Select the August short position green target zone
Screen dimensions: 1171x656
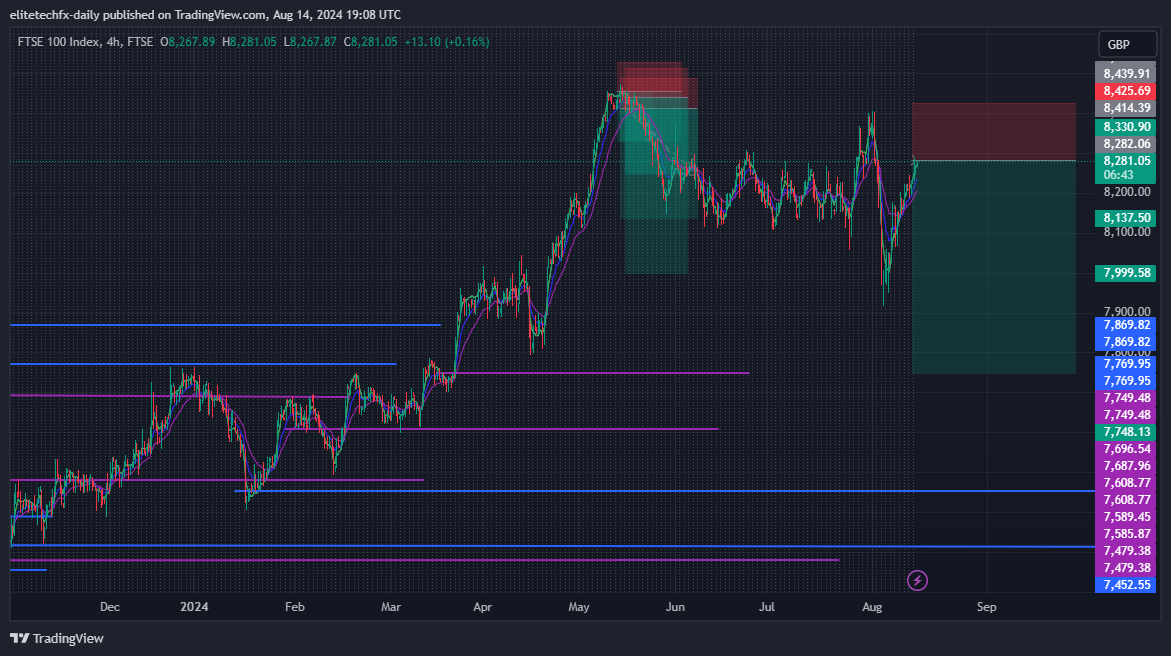click(994, 267)
